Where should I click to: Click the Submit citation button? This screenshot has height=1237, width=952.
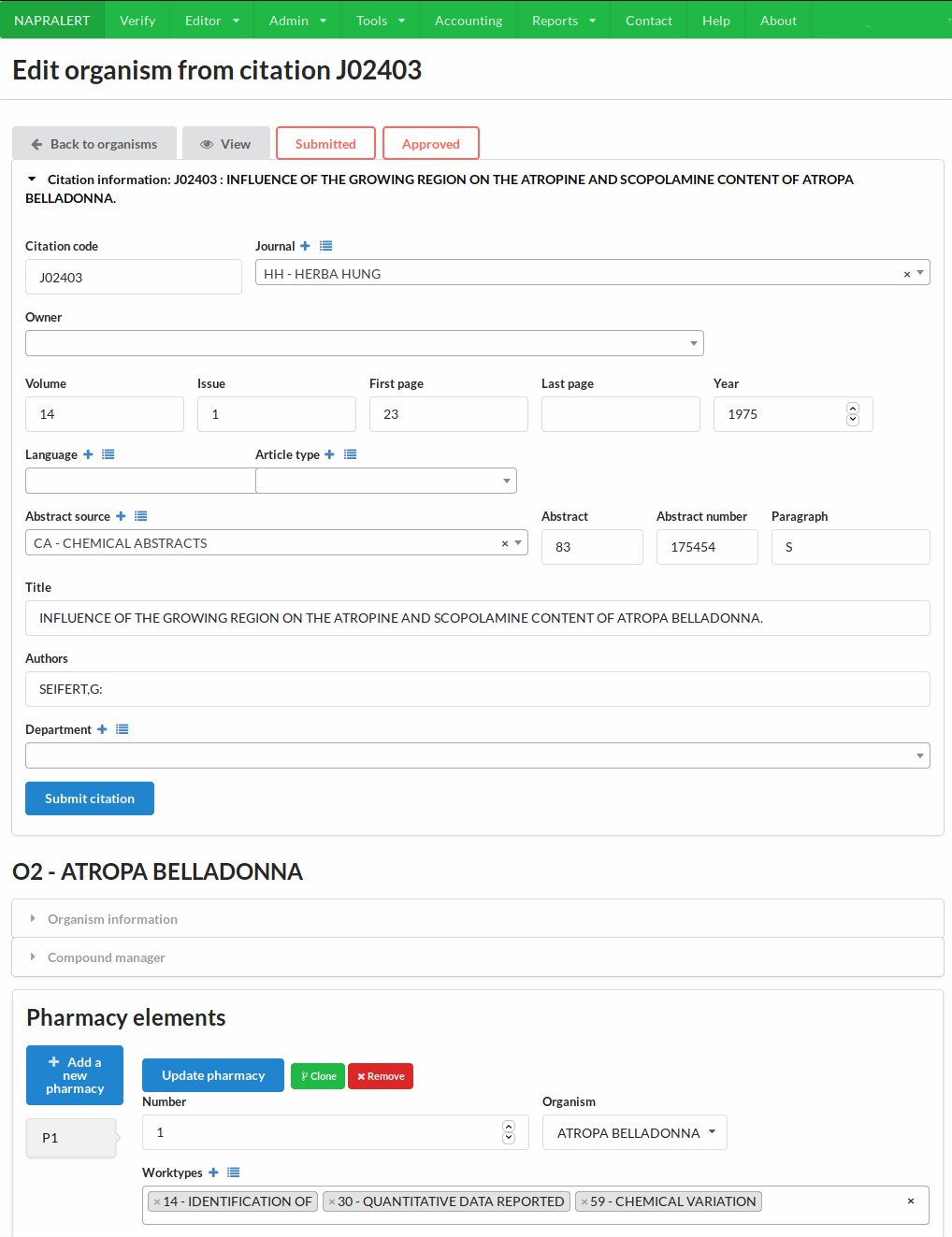(89, 798)
